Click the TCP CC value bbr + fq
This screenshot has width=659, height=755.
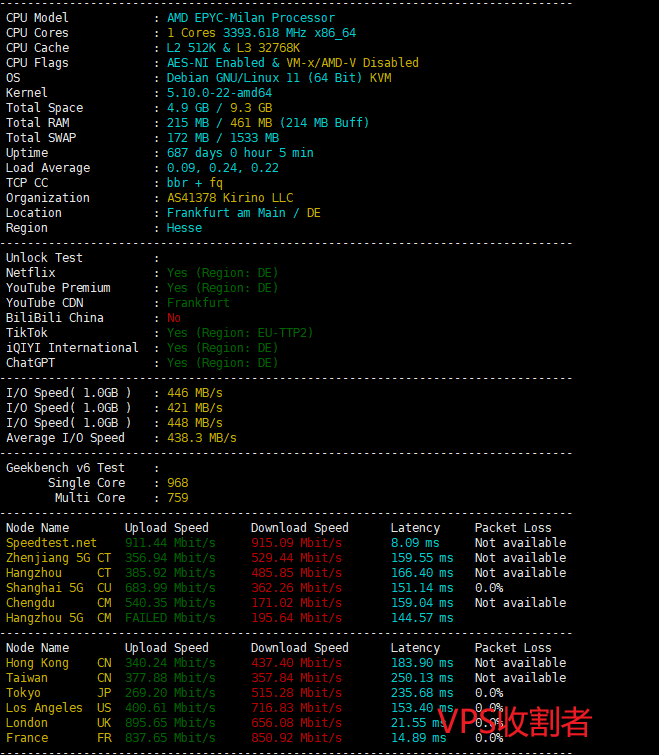tap(195, 183)
